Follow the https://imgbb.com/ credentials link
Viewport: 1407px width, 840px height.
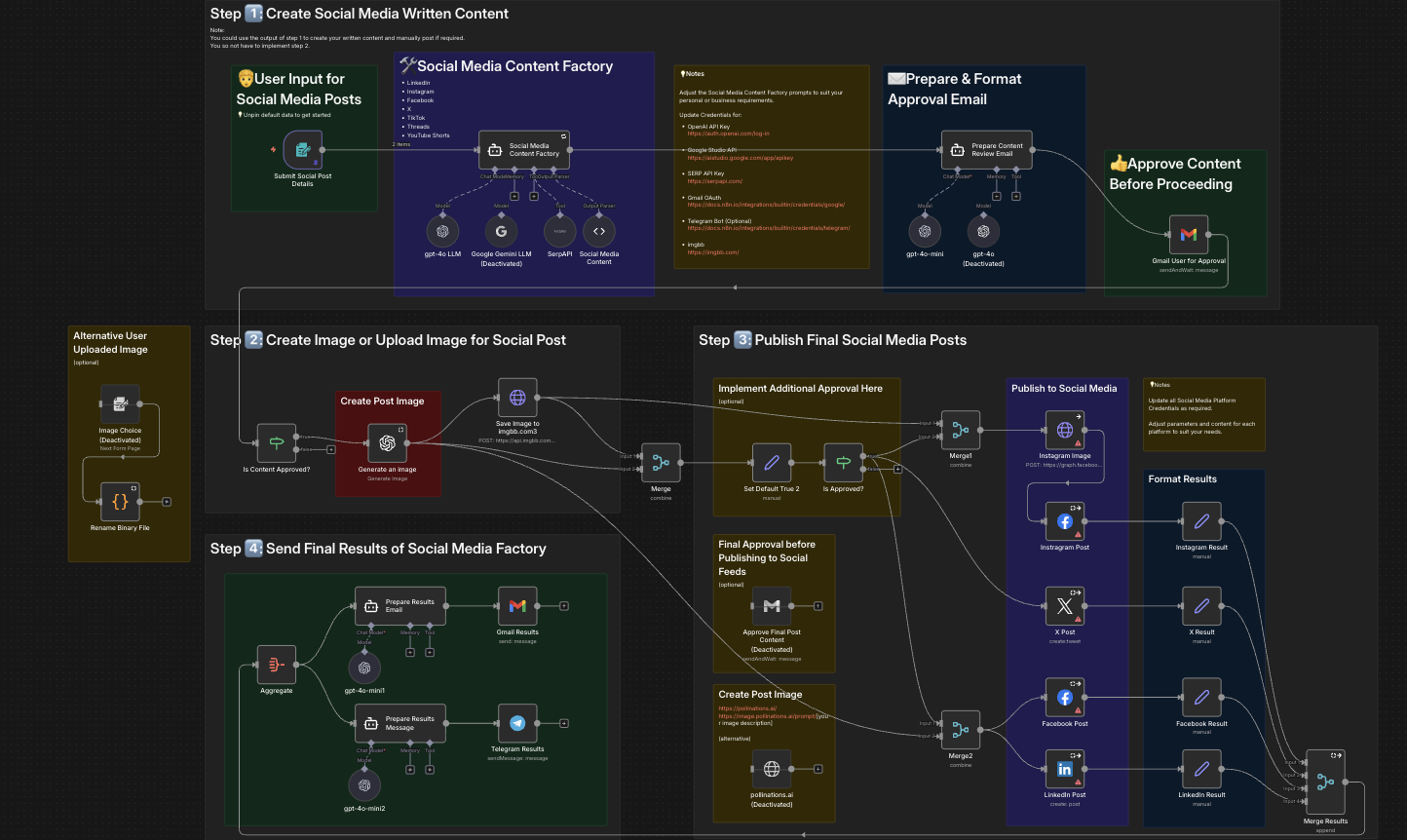point(712,250)
